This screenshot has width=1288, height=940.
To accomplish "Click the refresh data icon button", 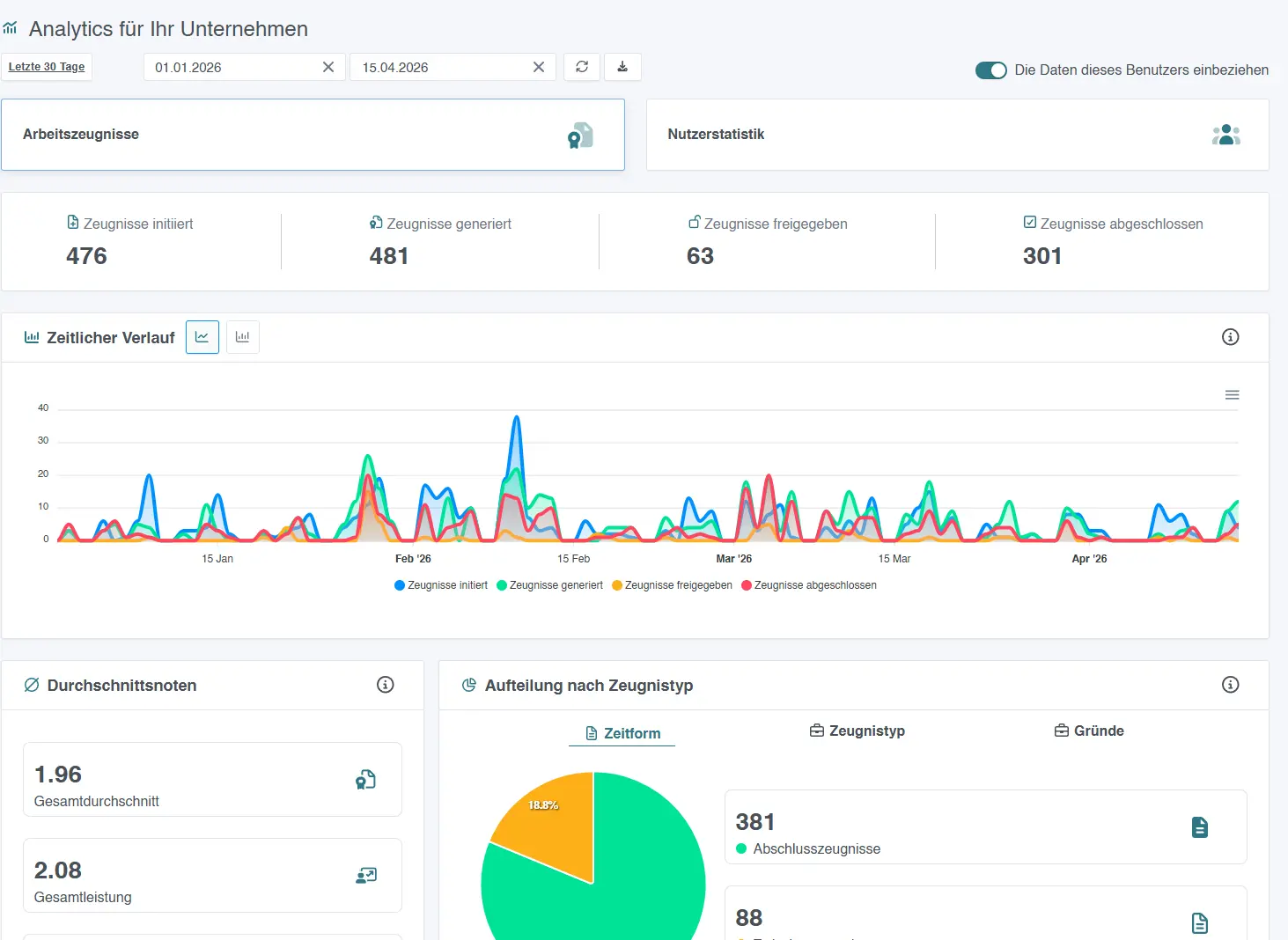I will (x=582, y=67).
